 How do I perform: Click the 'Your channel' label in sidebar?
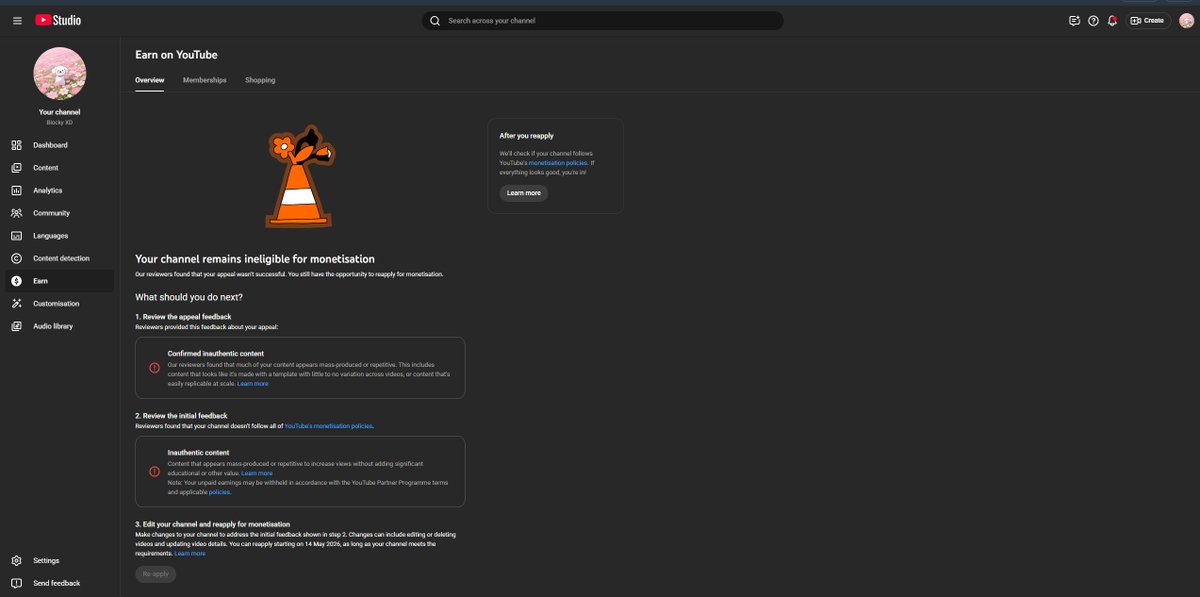pyautogui.click(x=60, y=112)
